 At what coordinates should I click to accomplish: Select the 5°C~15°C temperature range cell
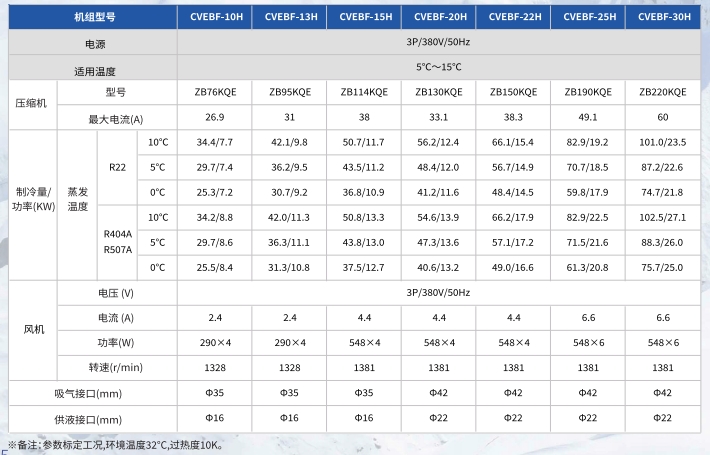point(439,67)
